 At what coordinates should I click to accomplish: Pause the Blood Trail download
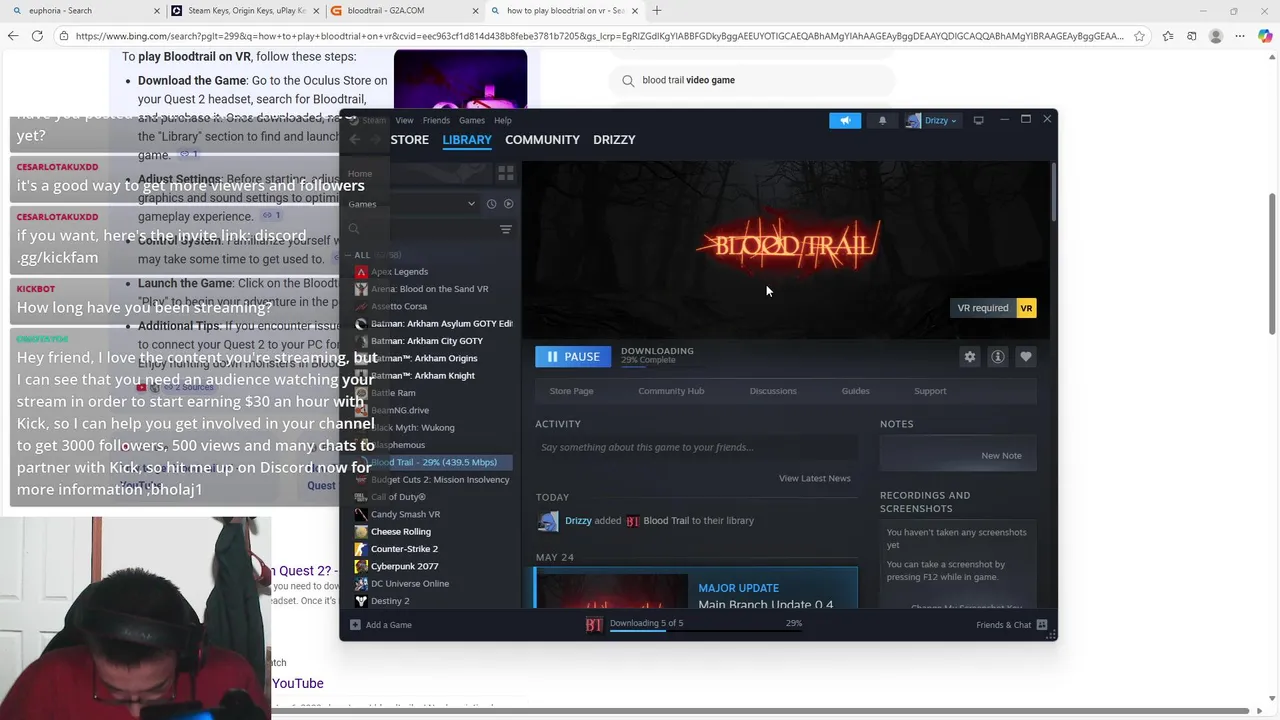573,356
